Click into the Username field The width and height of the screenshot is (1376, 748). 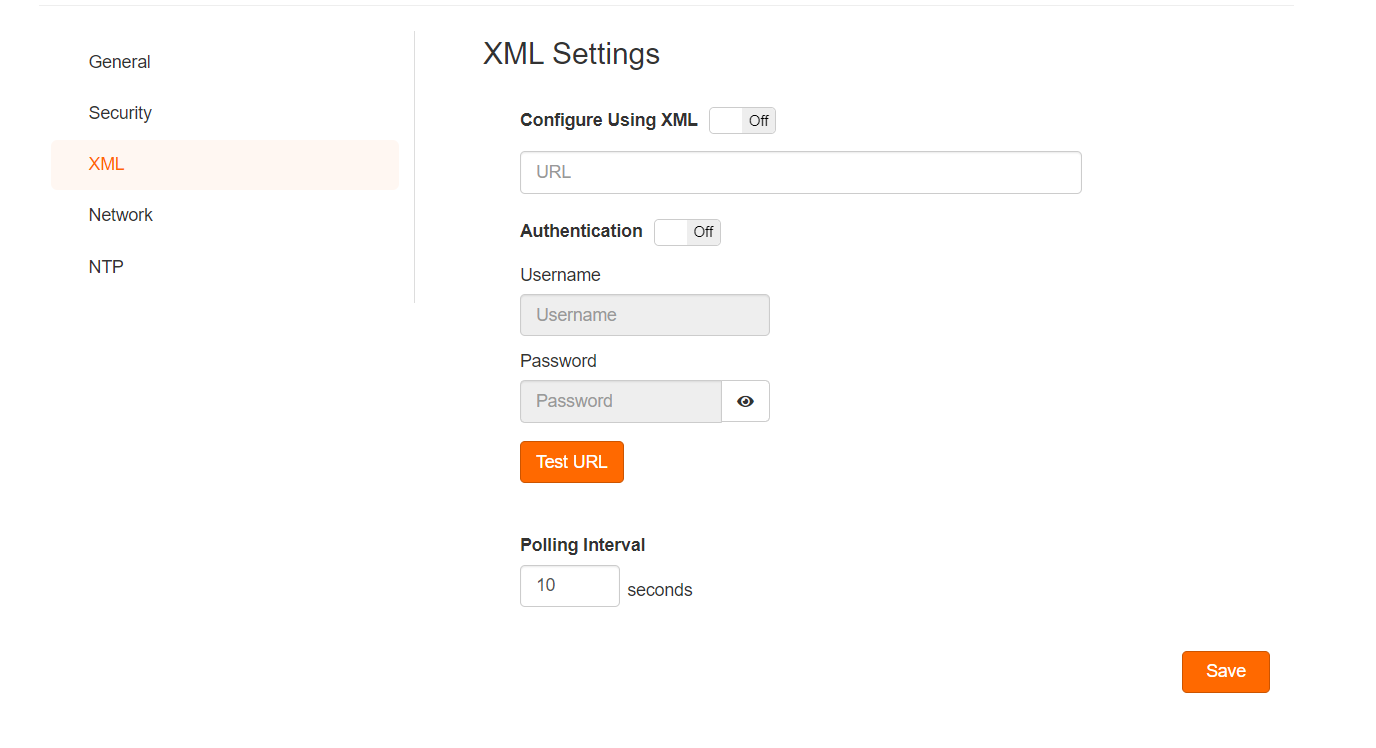[x=645, y=315]
